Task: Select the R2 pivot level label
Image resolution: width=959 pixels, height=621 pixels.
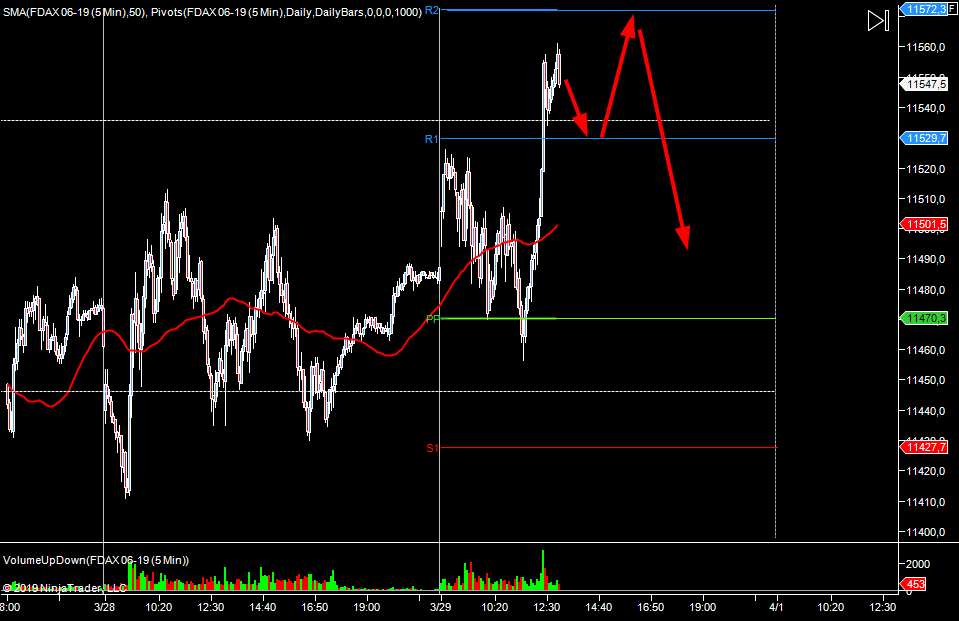Action: point(432,10)
